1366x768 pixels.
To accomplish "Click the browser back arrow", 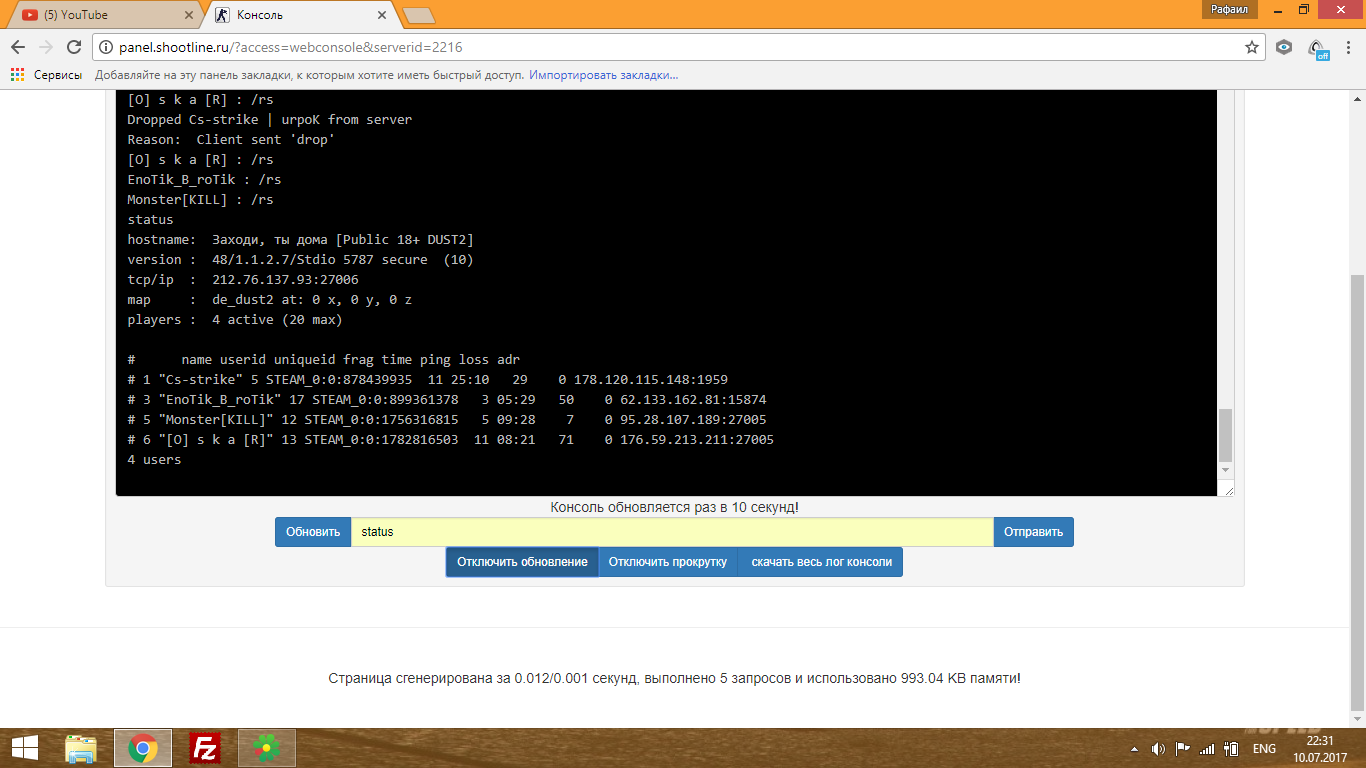I will click(x=18, y=47).
